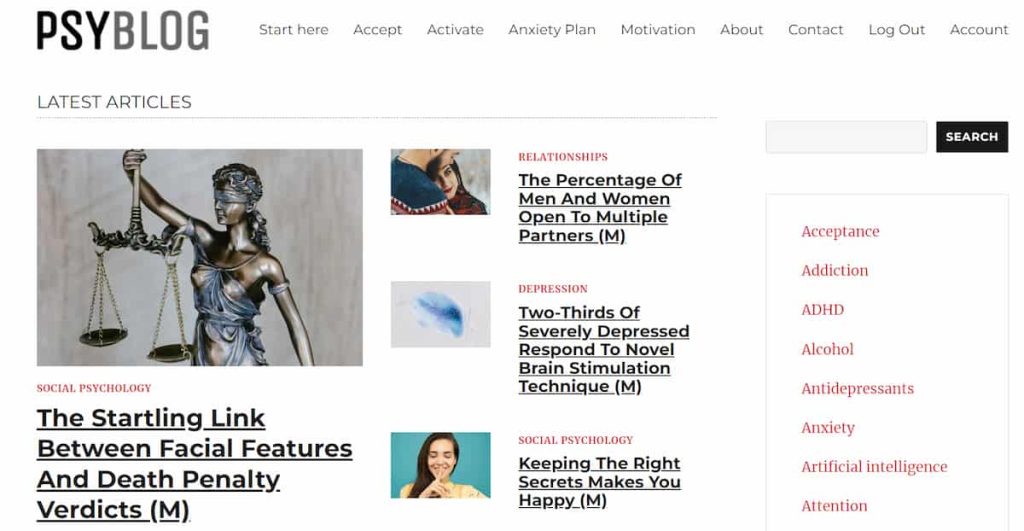Go to the Accept page
The height and width of the screenshot is (531, 1024).
point(377,29)
